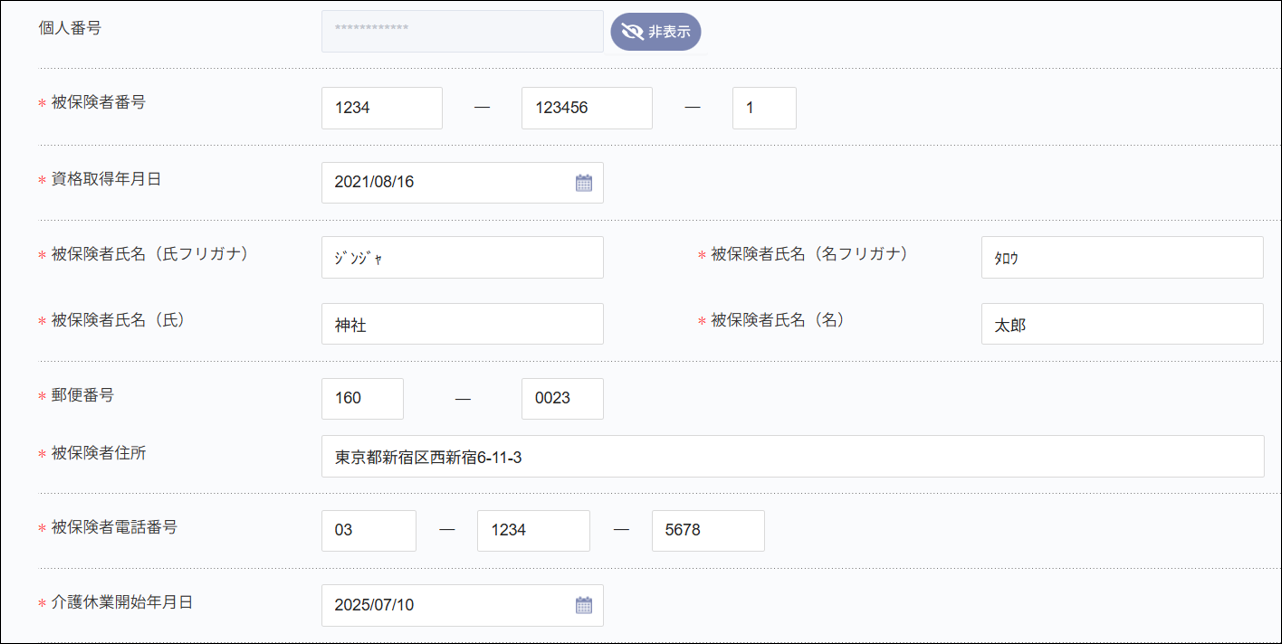Click the 名フリガナ field containing タロウ
Viewport: 1282px width, 644px height.
tap(1121, 257)
